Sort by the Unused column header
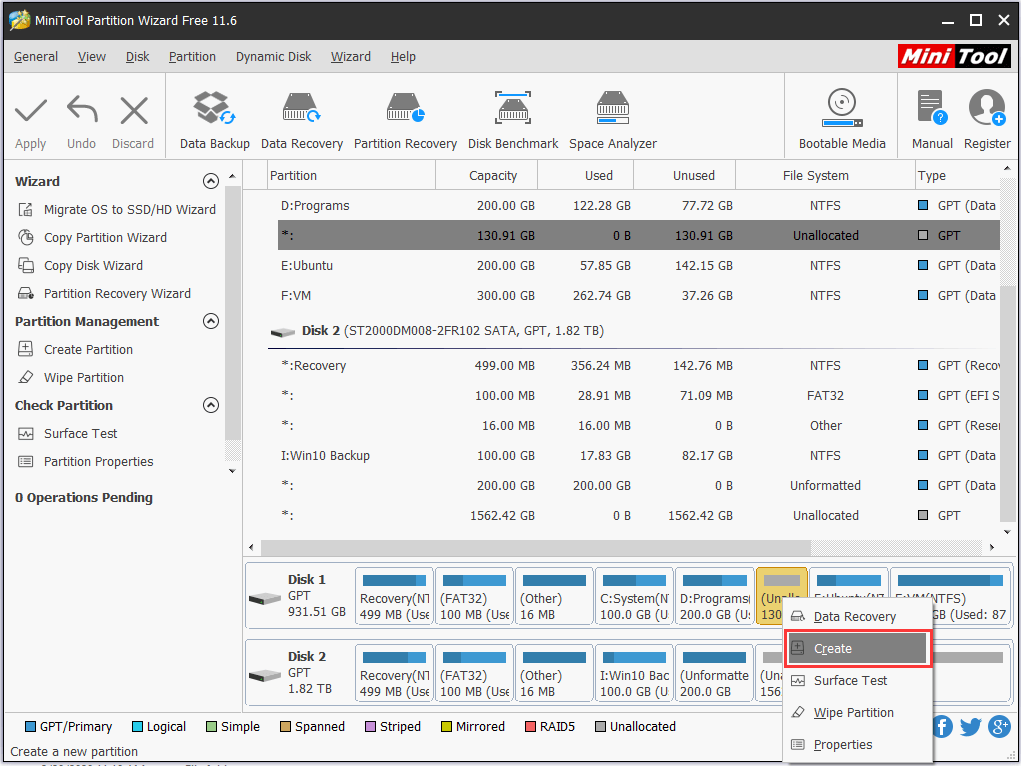 pyautogui.click(x=684, y=176)
